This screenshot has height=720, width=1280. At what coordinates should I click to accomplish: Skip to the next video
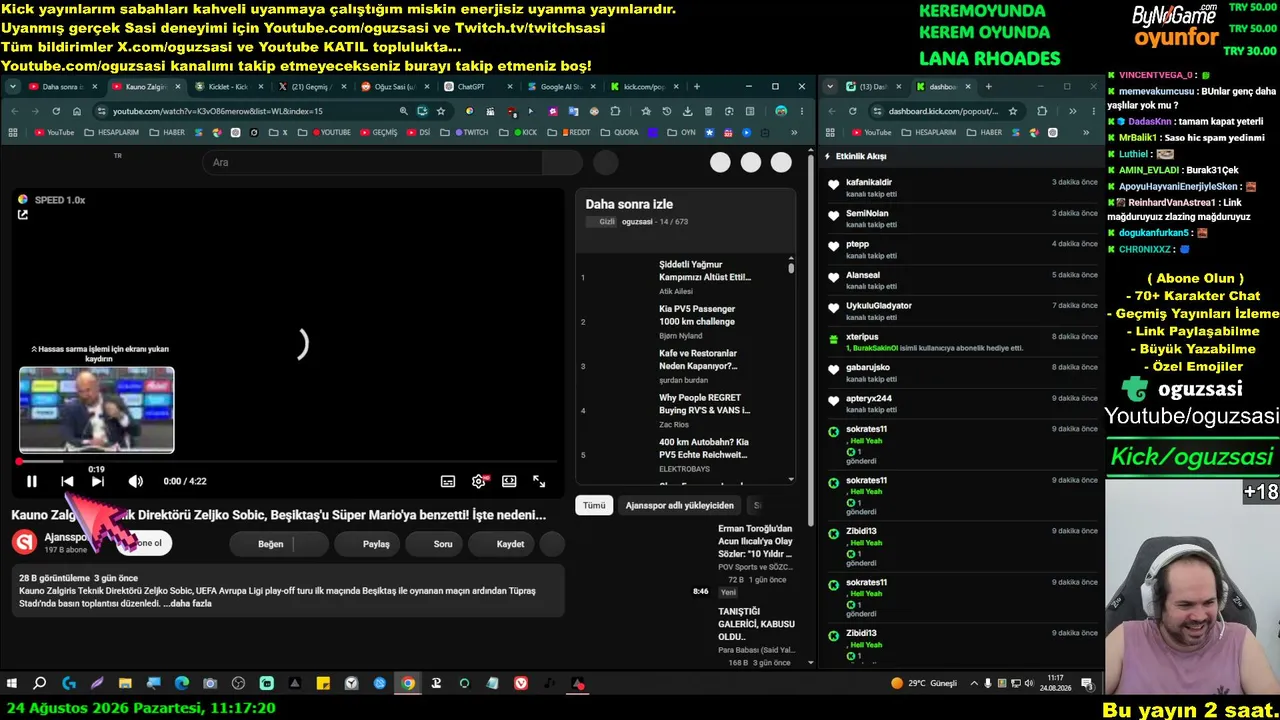click(x=98, y=481)
